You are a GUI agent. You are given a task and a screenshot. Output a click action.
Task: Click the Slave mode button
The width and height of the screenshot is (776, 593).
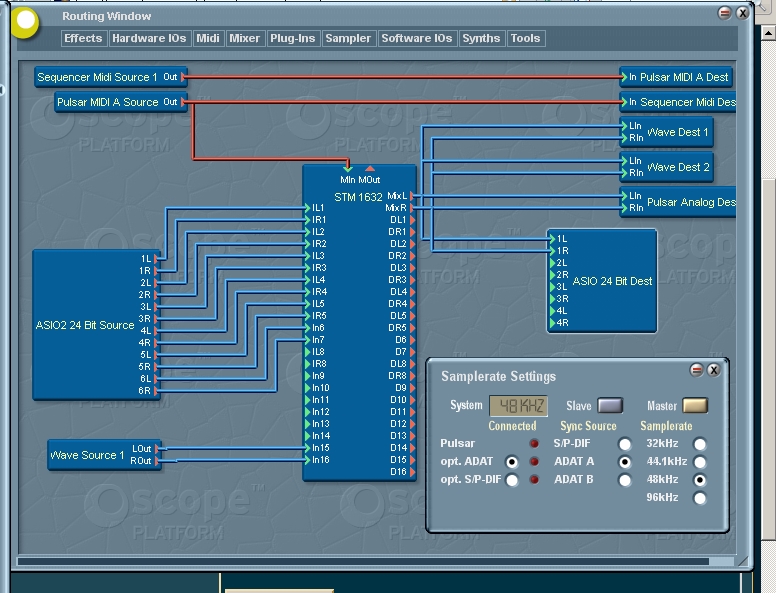pyautogui.click(x=610, y=406)
